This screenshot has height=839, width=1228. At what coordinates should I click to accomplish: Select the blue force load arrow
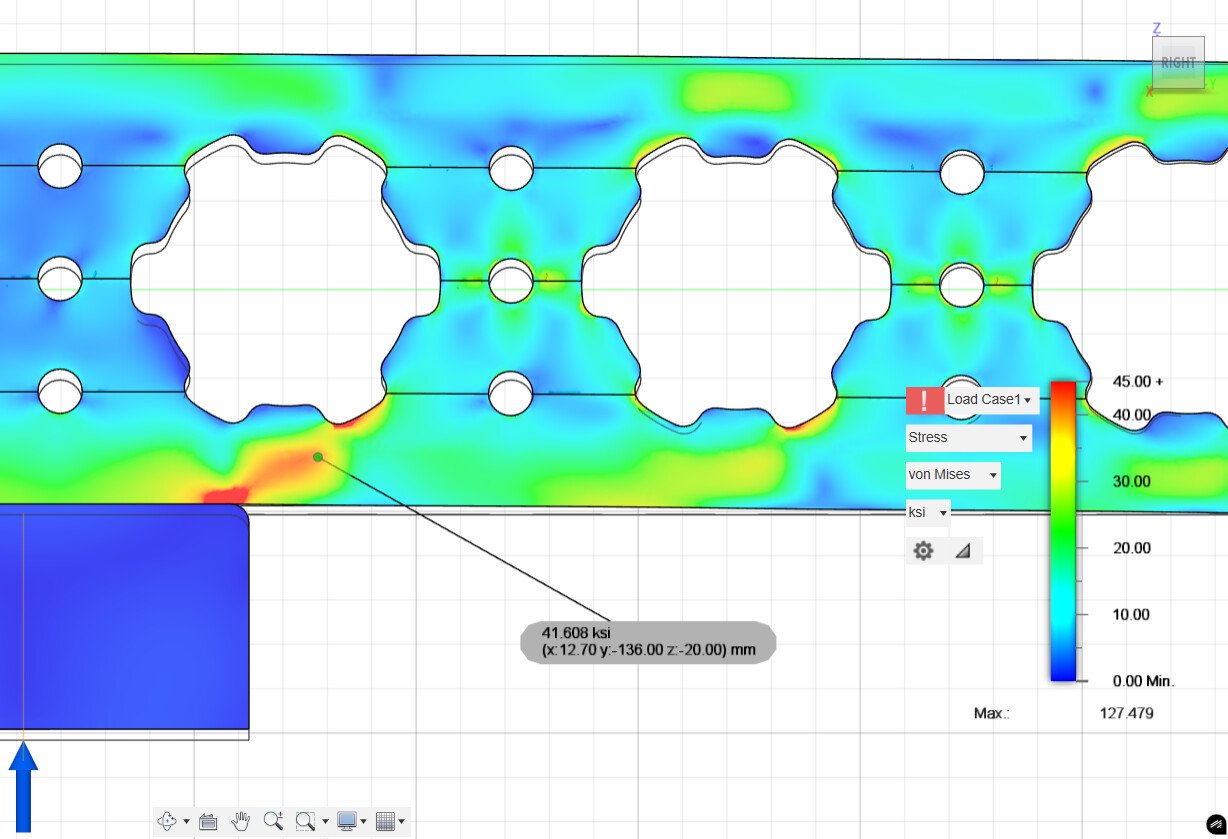click(23, 786)
